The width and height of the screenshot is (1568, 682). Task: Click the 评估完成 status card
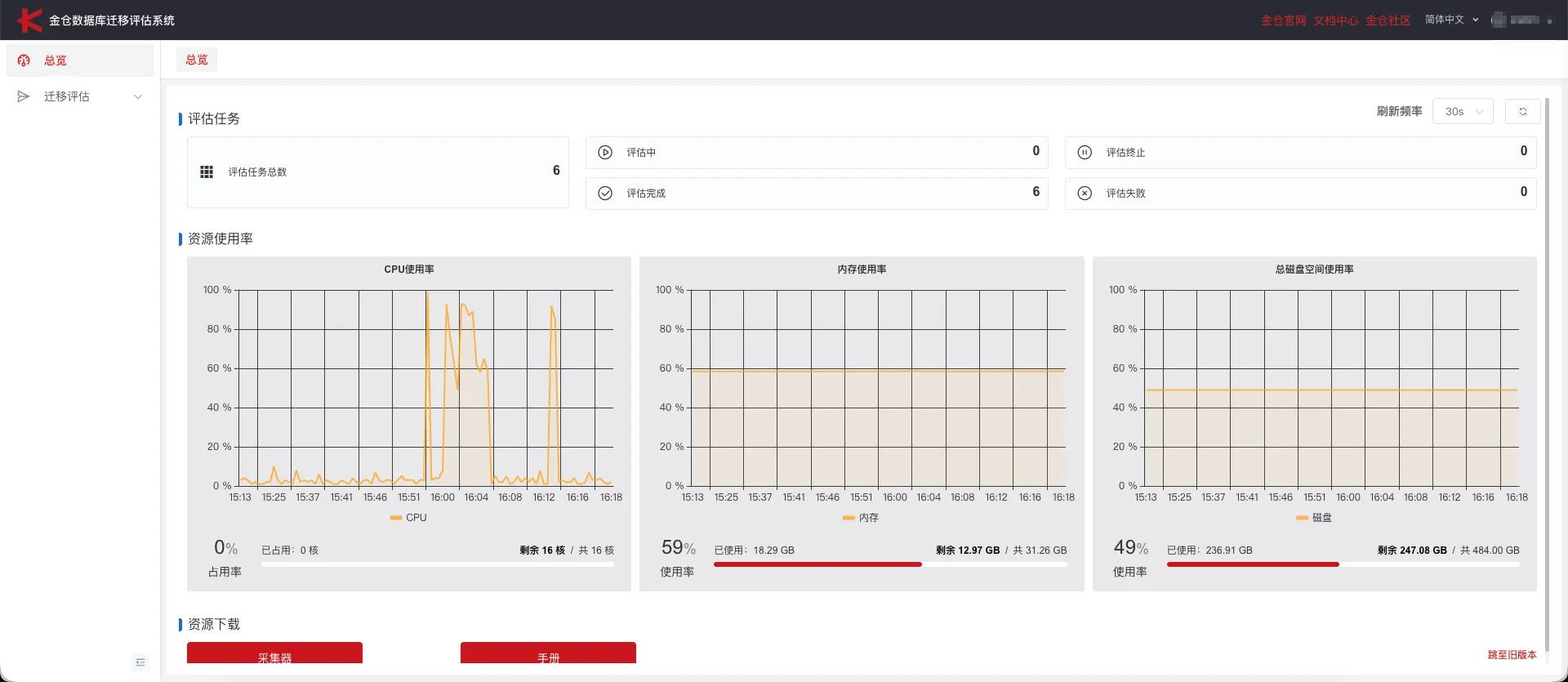point(817,194)
